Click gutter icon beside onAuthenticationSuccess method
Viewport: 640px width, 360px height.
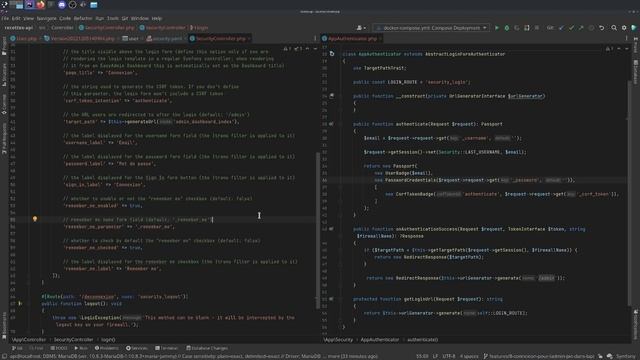click(331, 229)
